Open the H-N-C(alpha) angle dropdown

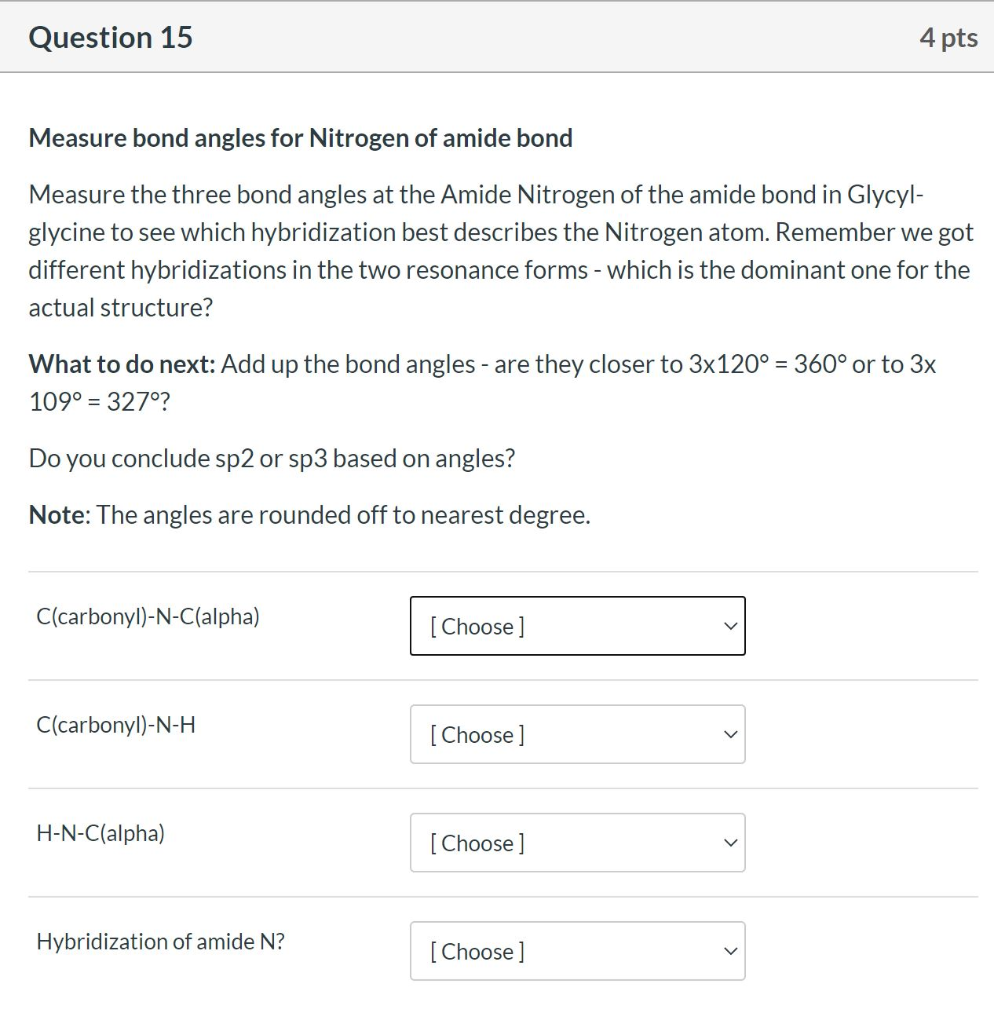[577, 843]
